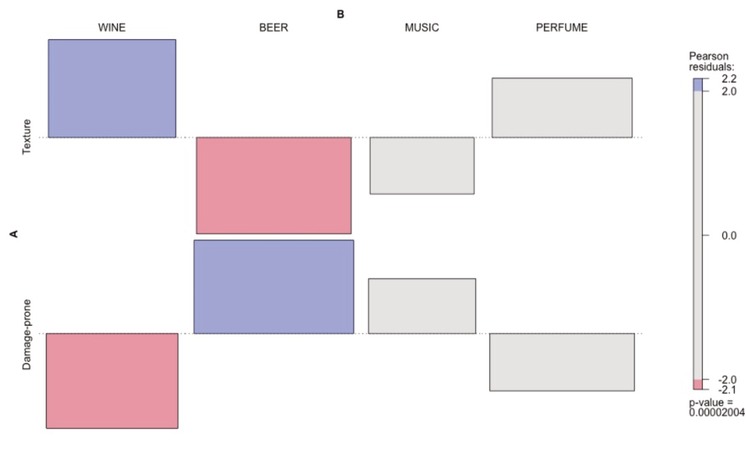Select the gray MUSIC Damage-prone rectangle
Viewport: 746px width, 467px height.
tap(422, 306)
